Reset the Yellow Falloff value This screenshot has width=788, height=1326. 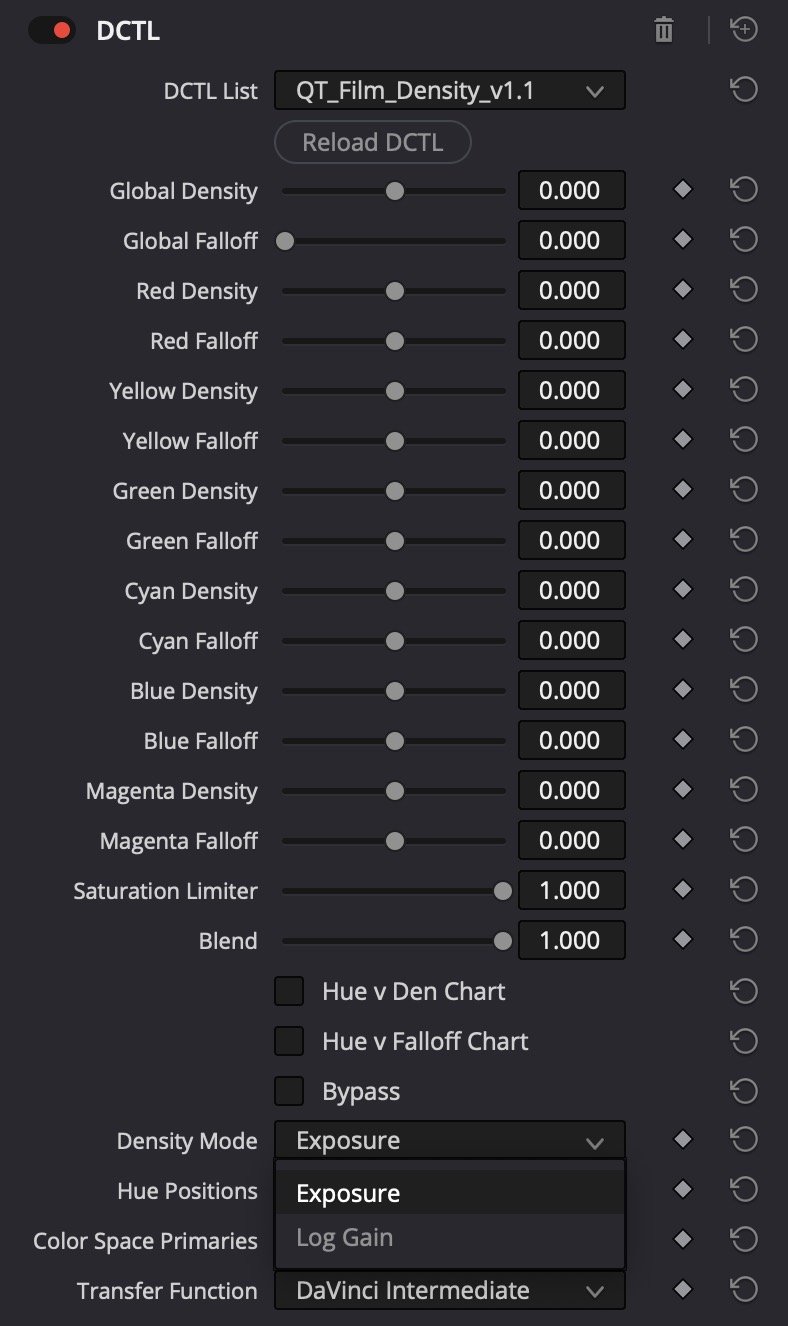pyautogui.click(x=743, y=440)
